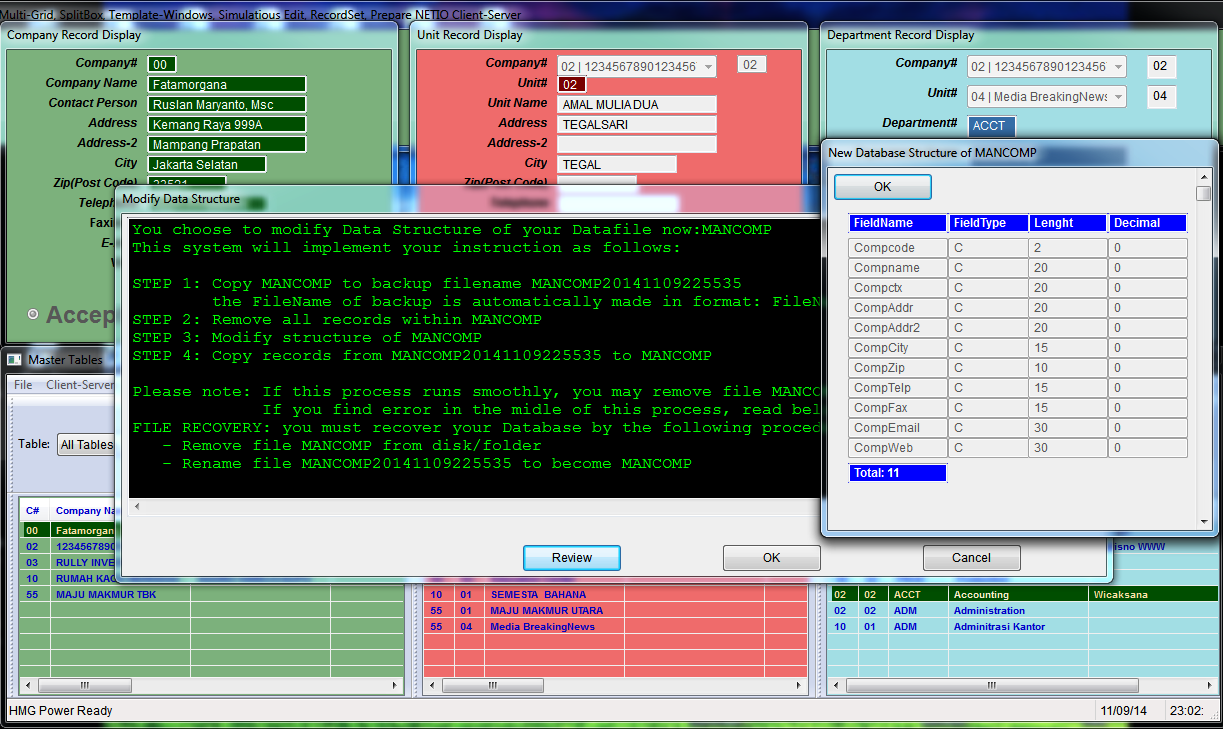Click the CompTelp field name cell
Image resolution: width=1223 pixels, height=729 pixels.
point(897,388)
